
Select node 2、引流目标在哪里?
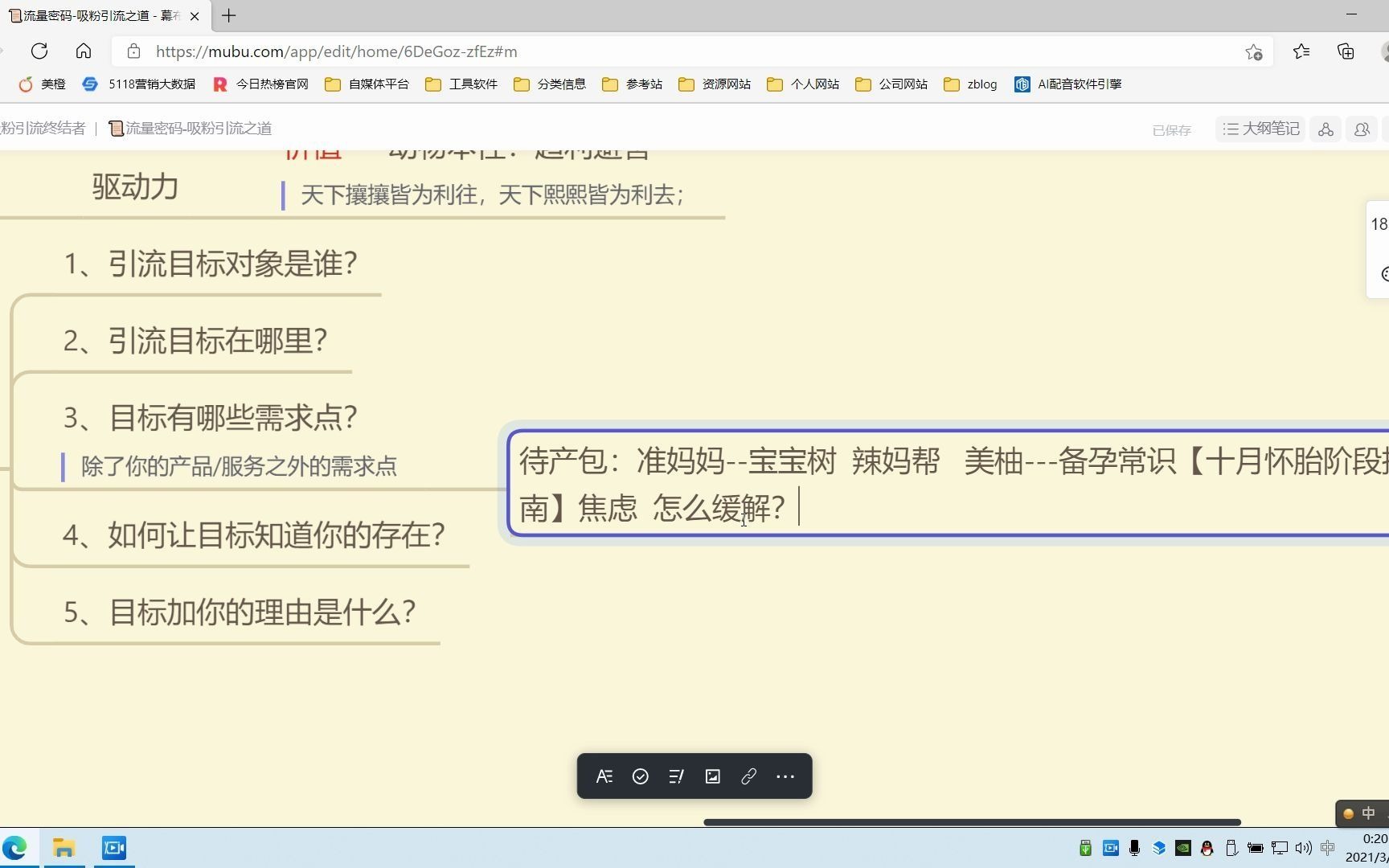[x=195, y=341]
